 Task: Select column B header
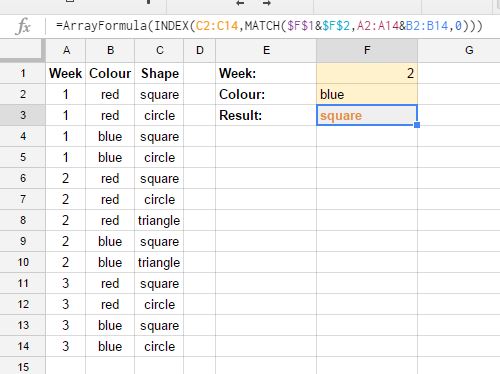coord(110,50)
